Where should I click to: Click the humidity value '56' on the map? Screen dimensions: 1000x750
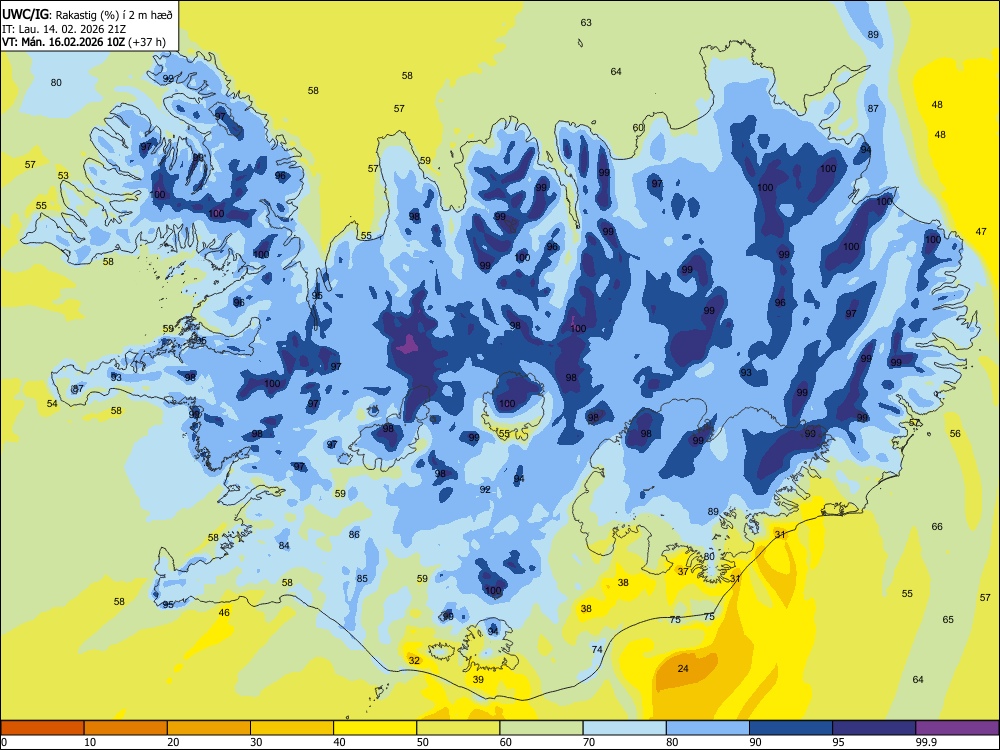tap(955, 433)
